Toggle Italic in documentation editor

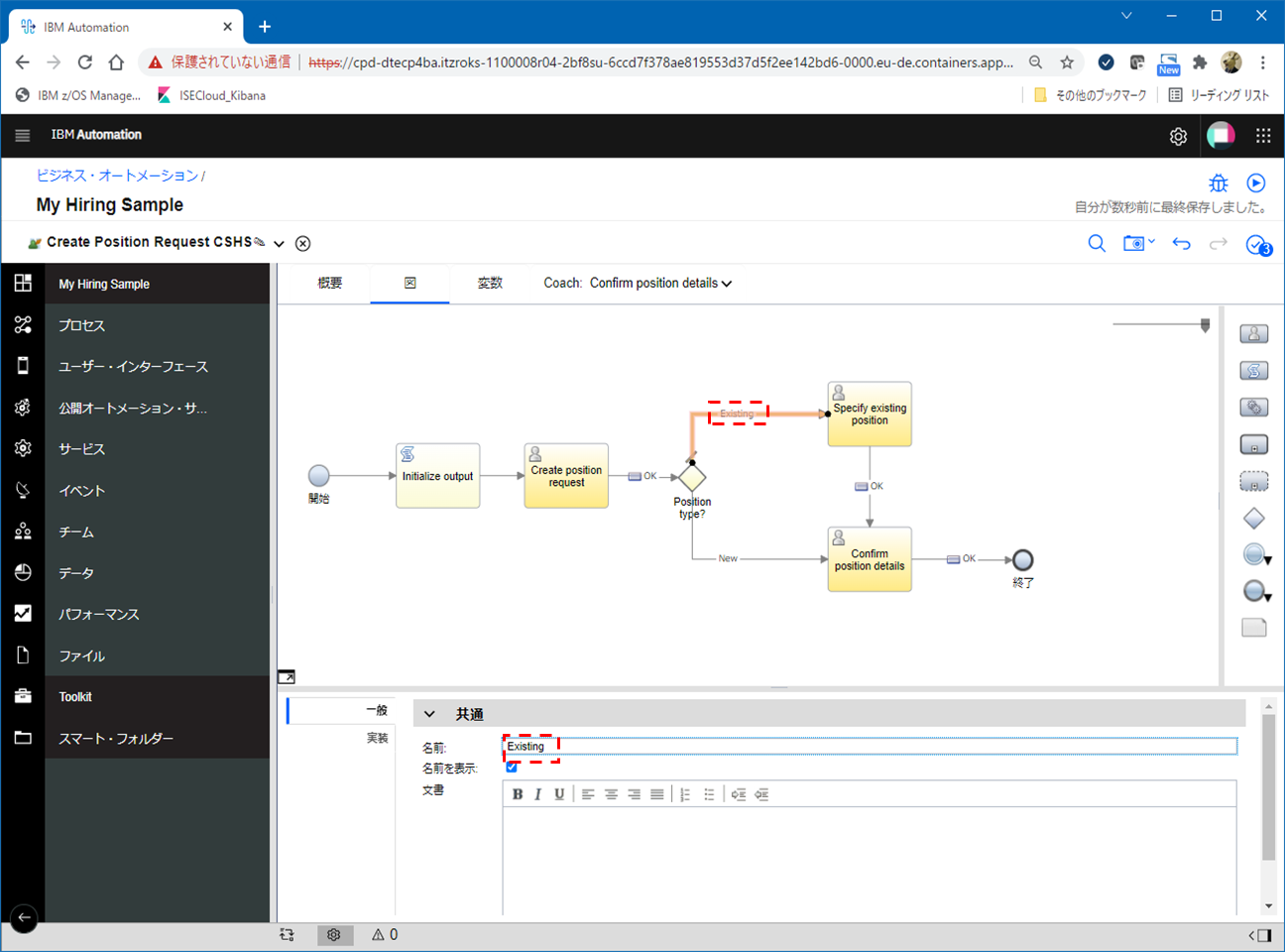tap(538, 794)
